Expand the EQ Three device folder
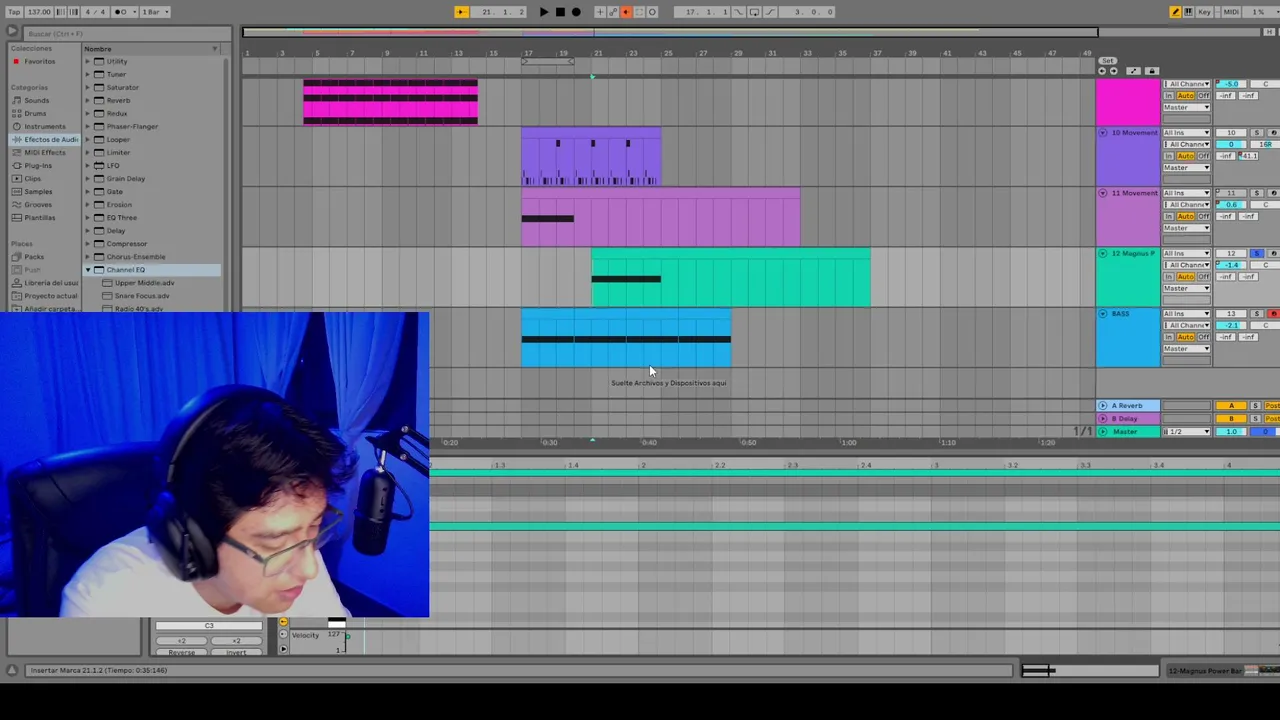The height and width of the screenshot is (720, 1280). [x=87, y=218]
